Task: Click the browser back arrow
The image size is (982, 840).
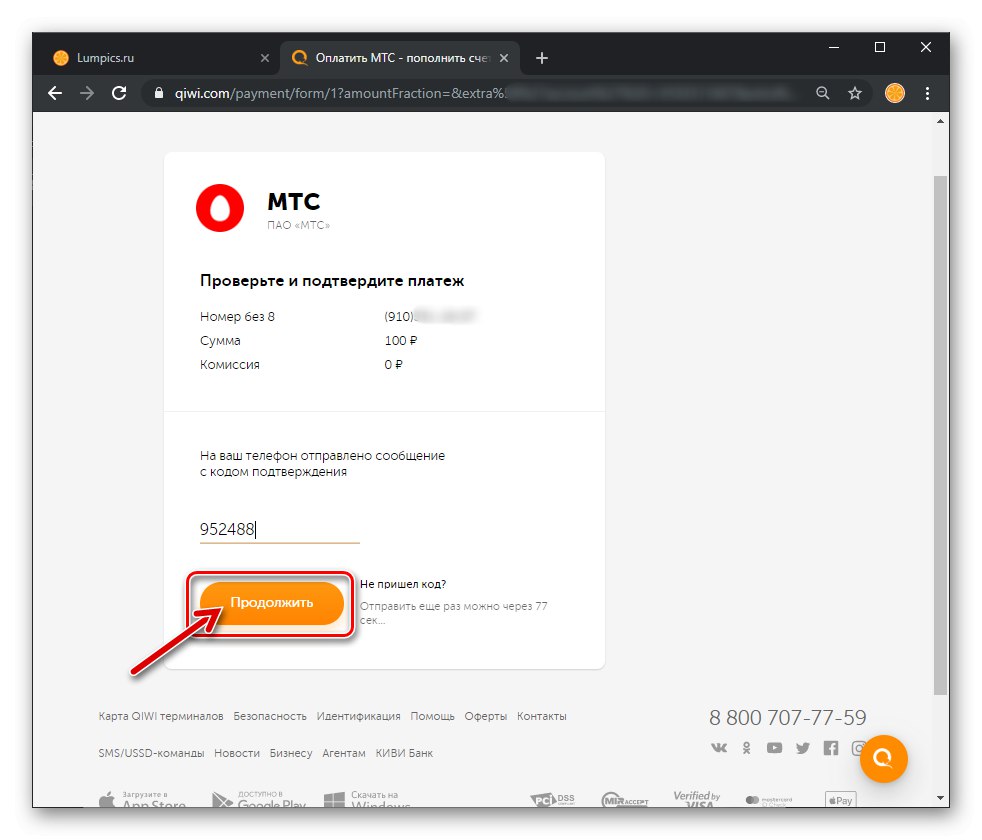Action: (x=55, y=93)
